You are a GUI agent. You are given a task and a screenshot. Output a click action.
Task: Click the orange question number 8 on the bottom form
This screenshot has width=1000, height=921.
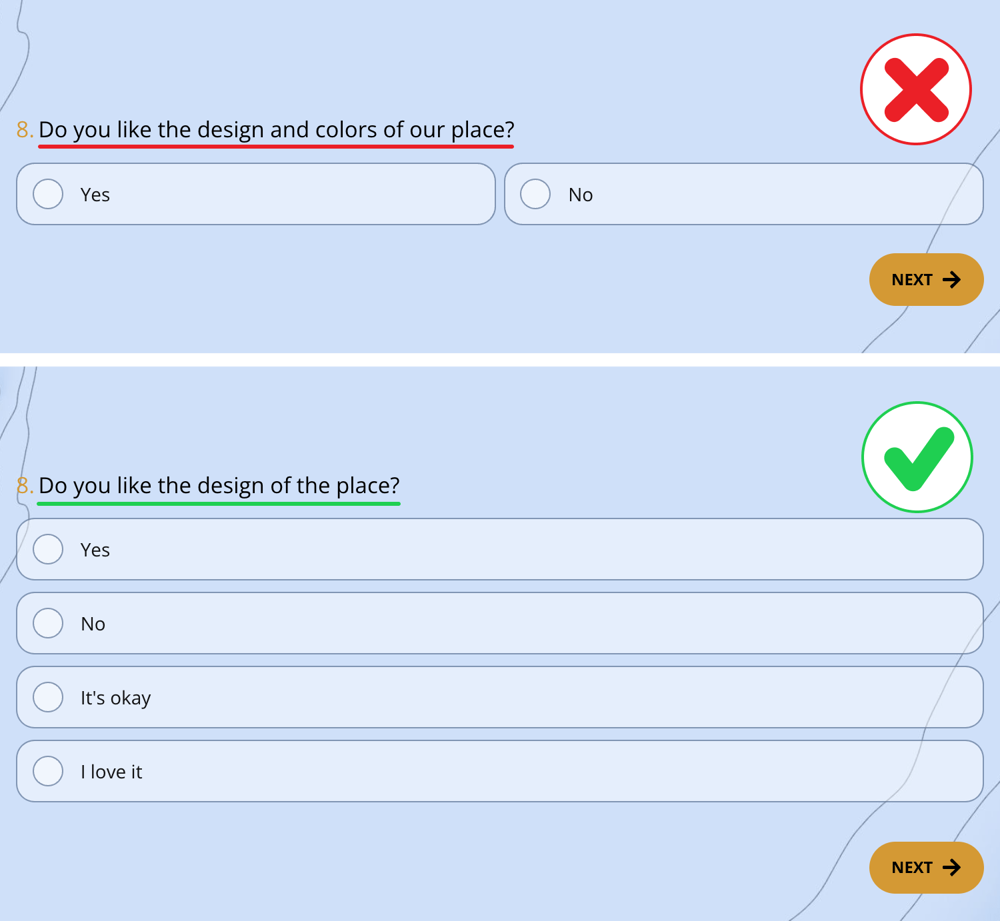coord(22,486)
